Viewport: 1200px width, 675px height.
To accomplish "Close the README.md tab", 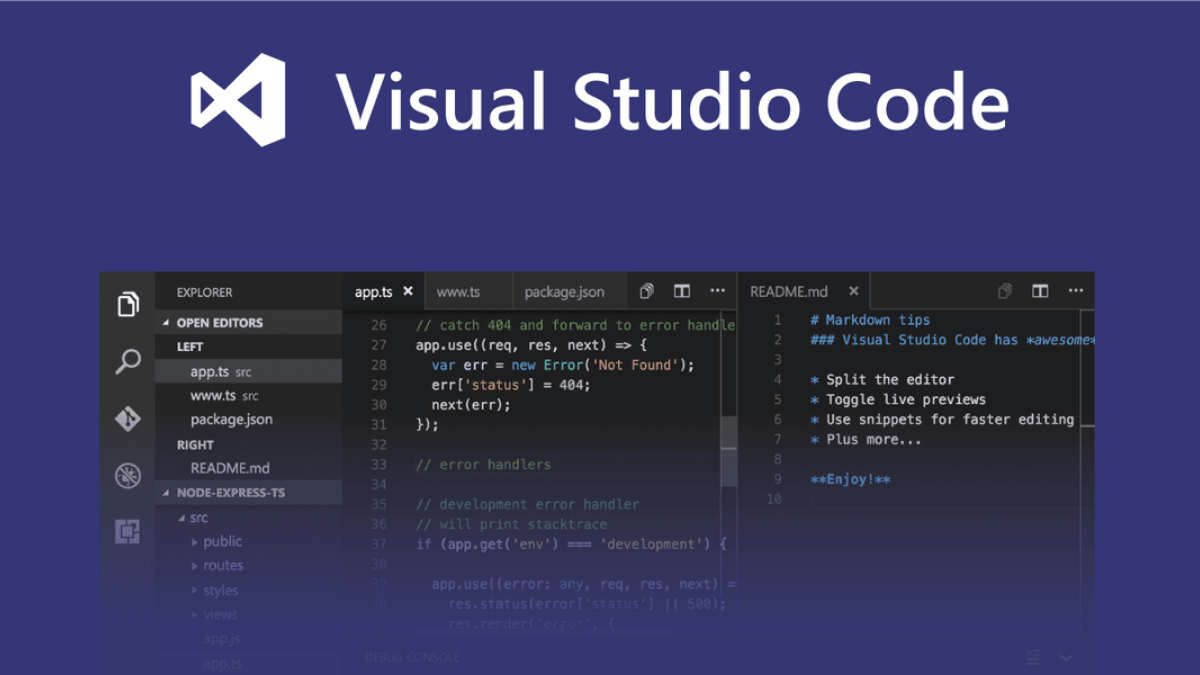I will tap(854, 290).
